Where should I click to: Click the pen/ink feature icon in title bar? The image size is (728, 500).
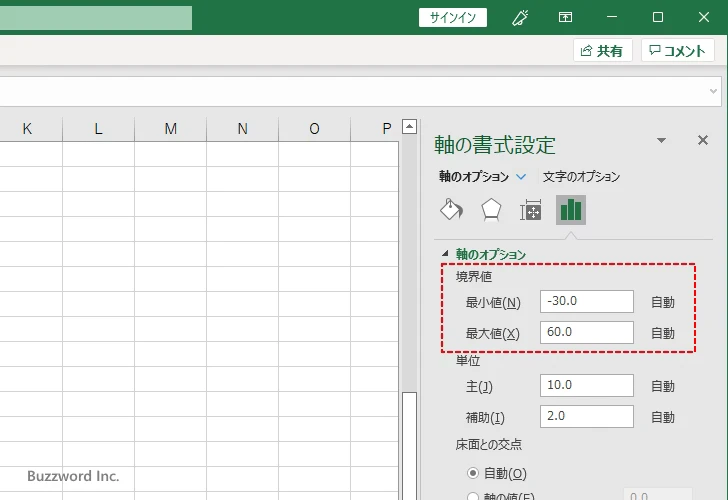pyautogui.click(x=520, y=18)
